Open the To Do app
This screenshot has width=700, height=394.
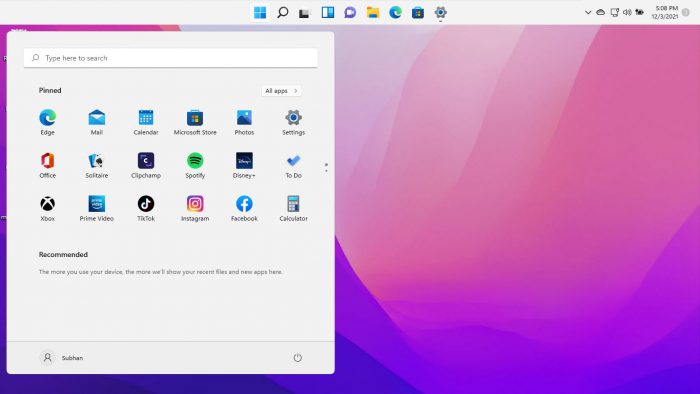pyautogui.click(x=293, y=165)
